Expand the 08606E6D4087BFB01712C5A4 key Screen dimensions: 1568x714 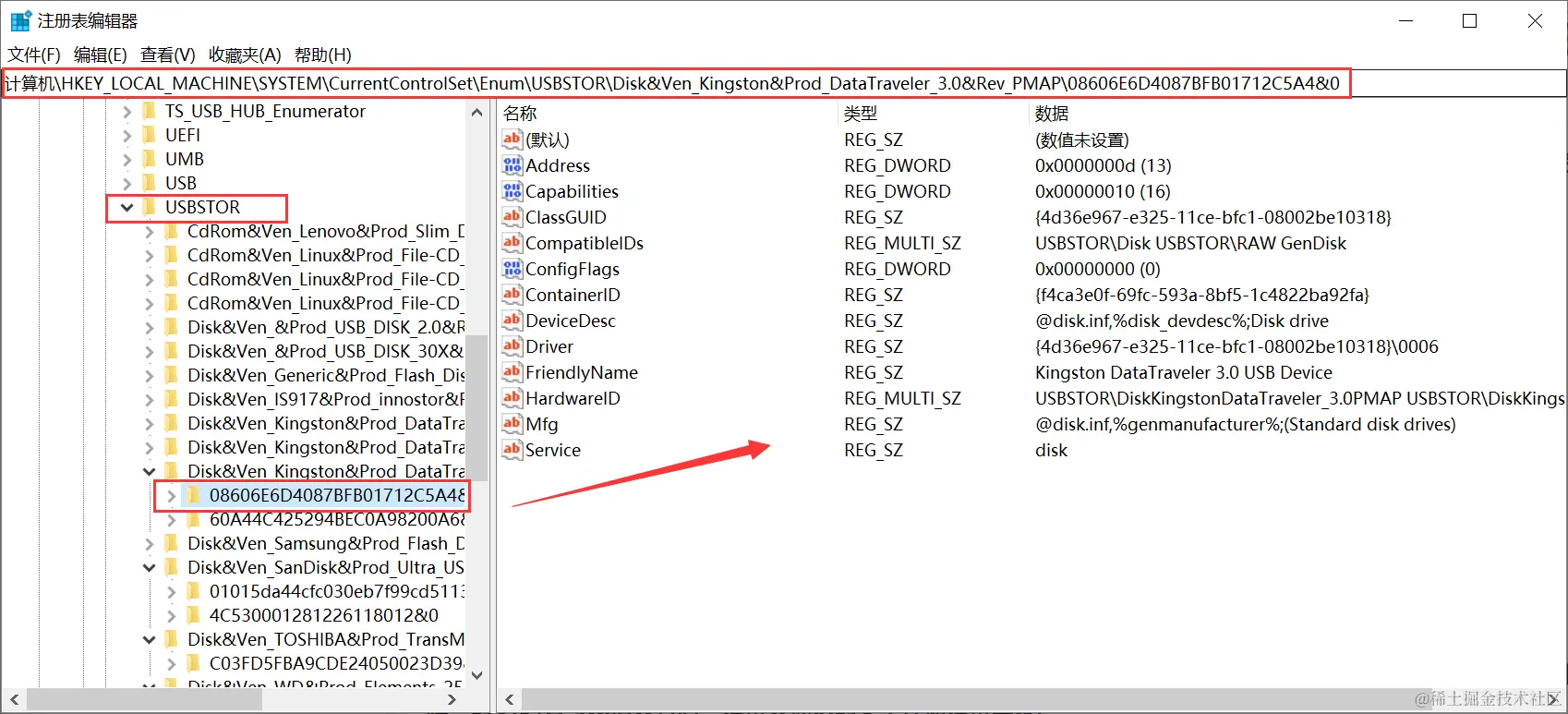[172, 495]
